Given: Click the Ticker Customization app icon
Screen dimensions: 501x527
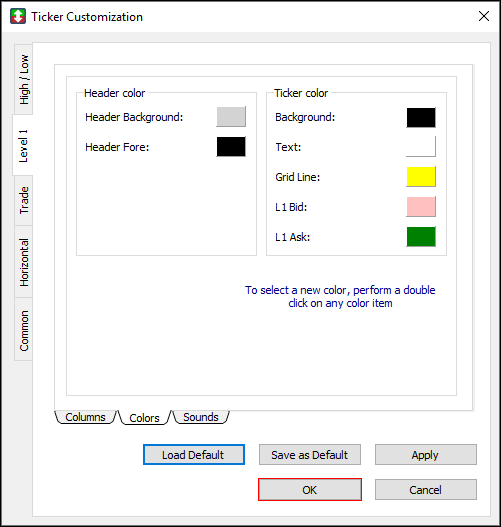Looking at the screenshot, I should pos(18,16).
